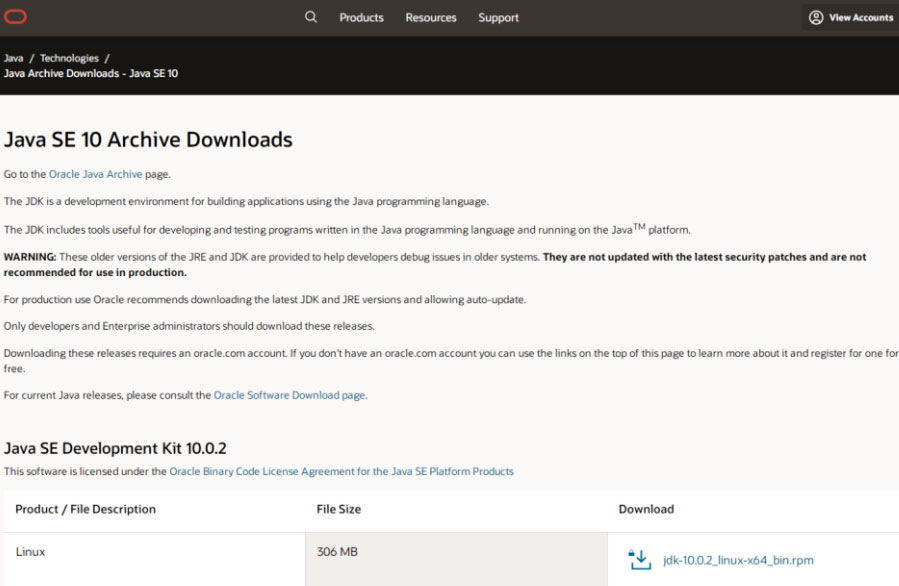Visit the Oracle Software Download page link

(x=289, y=395)
